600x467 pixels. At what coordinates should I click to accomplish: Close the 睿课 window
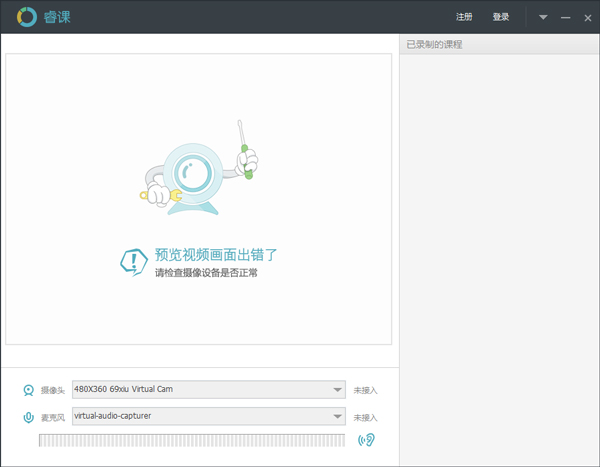point(588,17)
